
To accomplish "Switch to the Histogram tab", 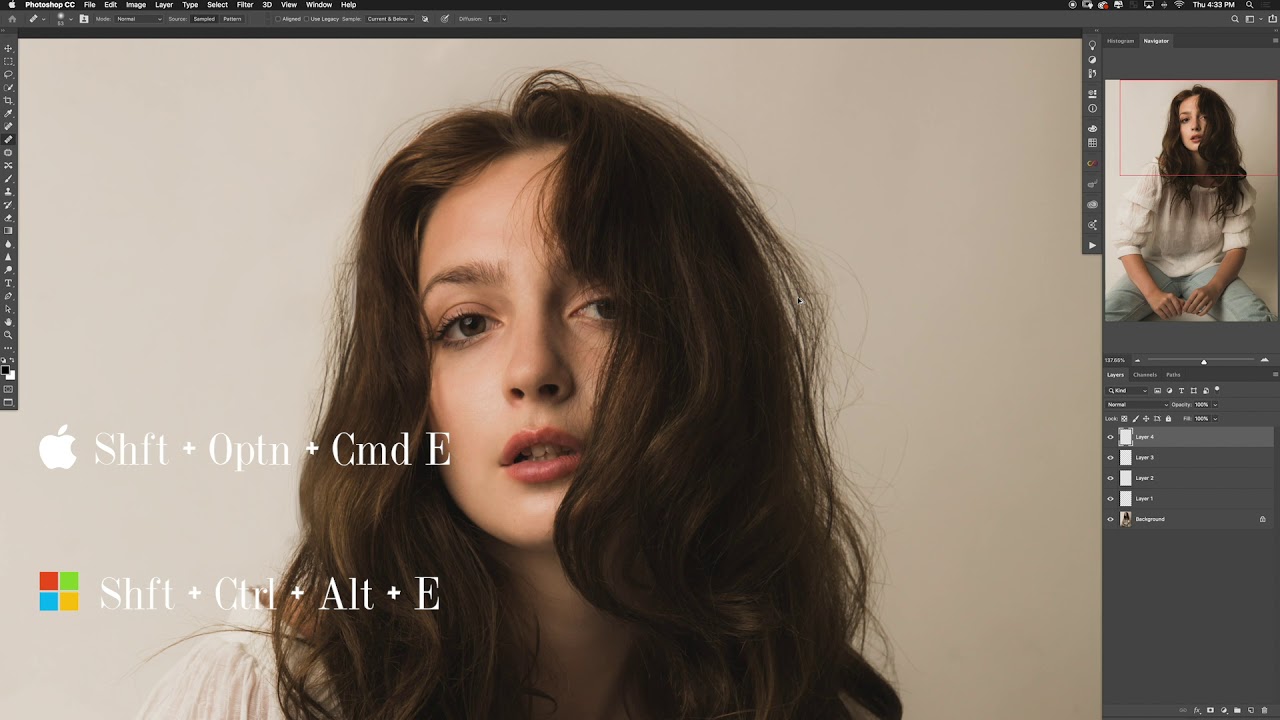I will [x=1121, y=41].
